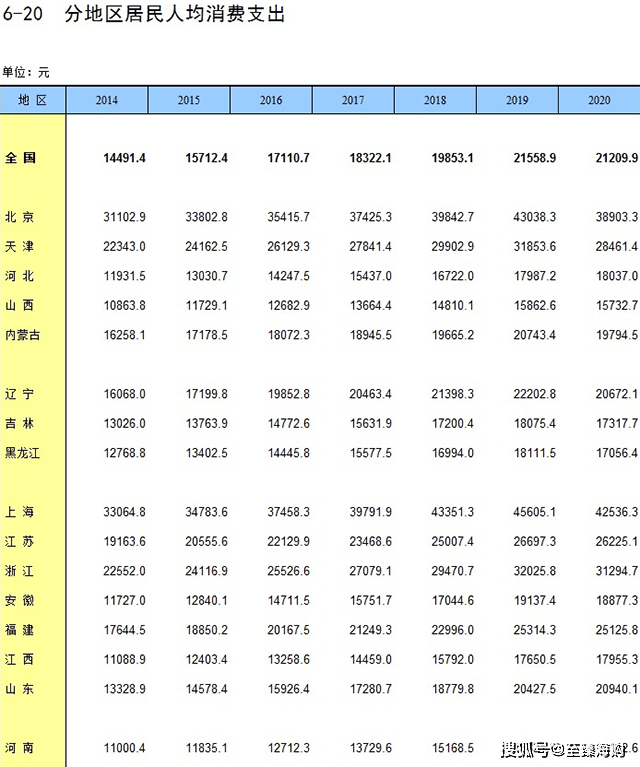640x767 pixels.
Task: Click the 2020 column header
Action: coord(599,100)
